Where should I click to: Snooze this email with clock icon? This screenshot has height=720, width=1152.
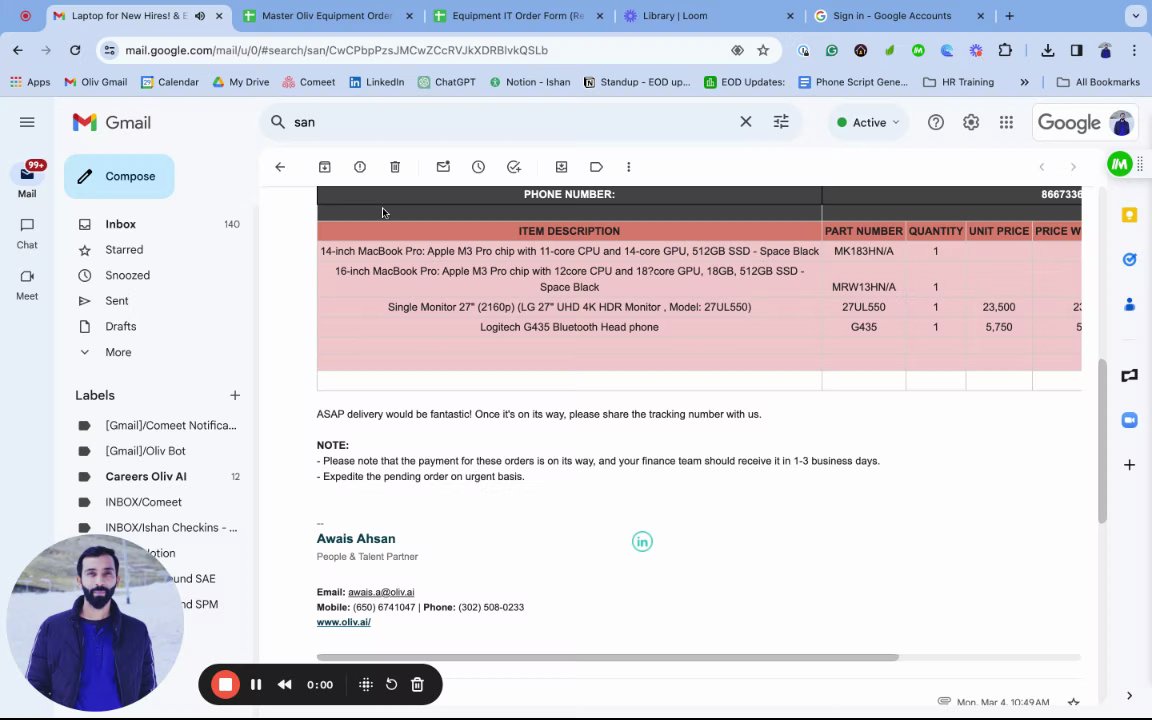478,167
